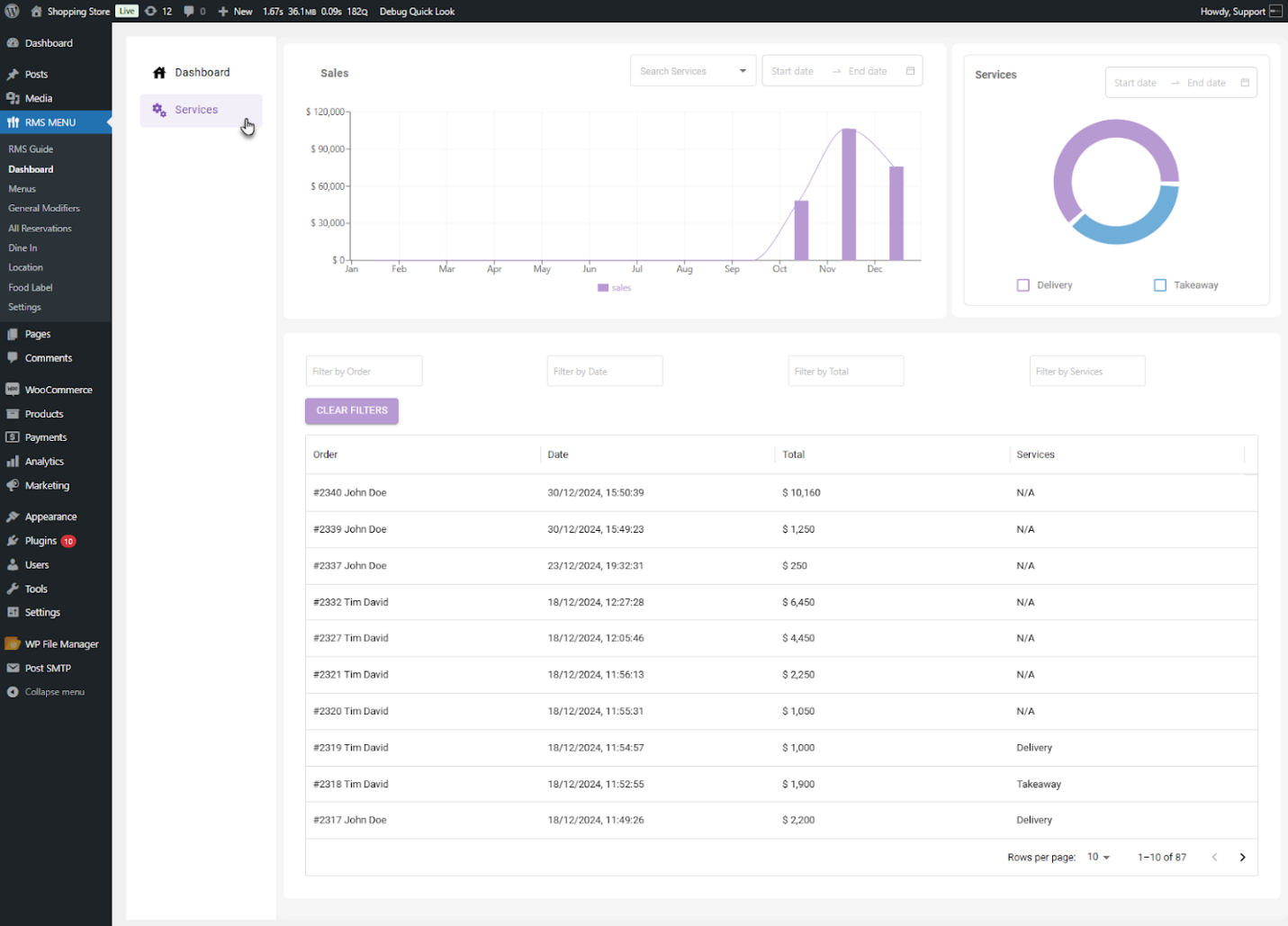The width and height of the screenshot is (1288, 926).
Task: Go to previous table page arrow
Action: coord(1214,858)
